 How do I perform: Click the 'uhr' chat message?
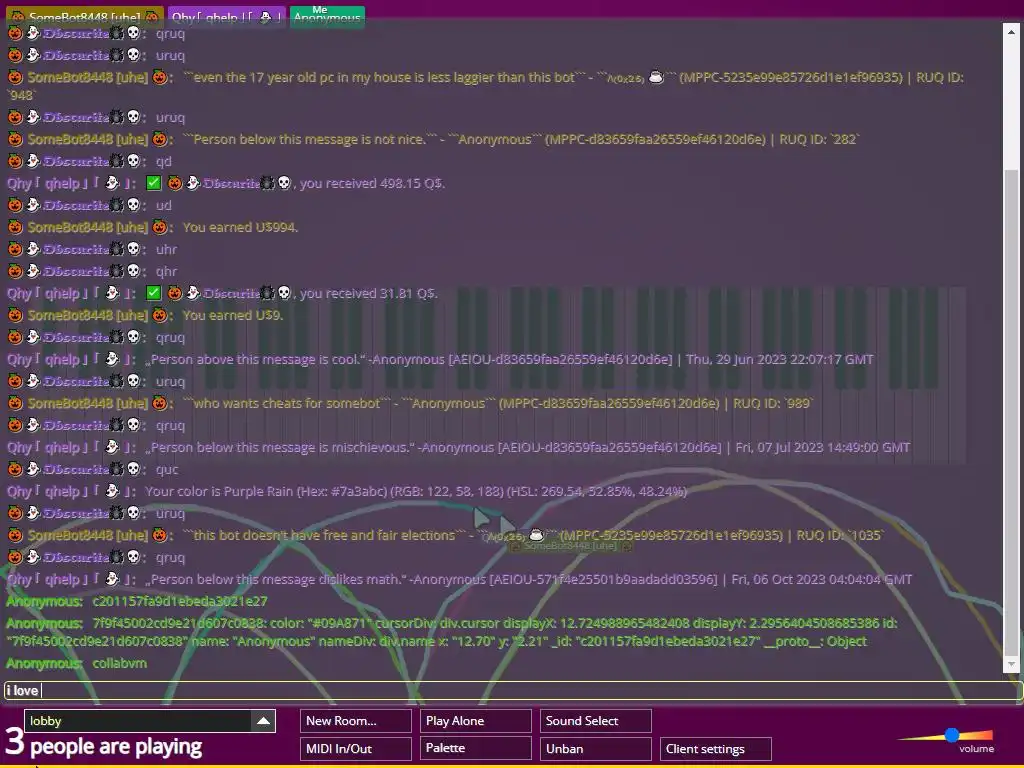[167, 249]
